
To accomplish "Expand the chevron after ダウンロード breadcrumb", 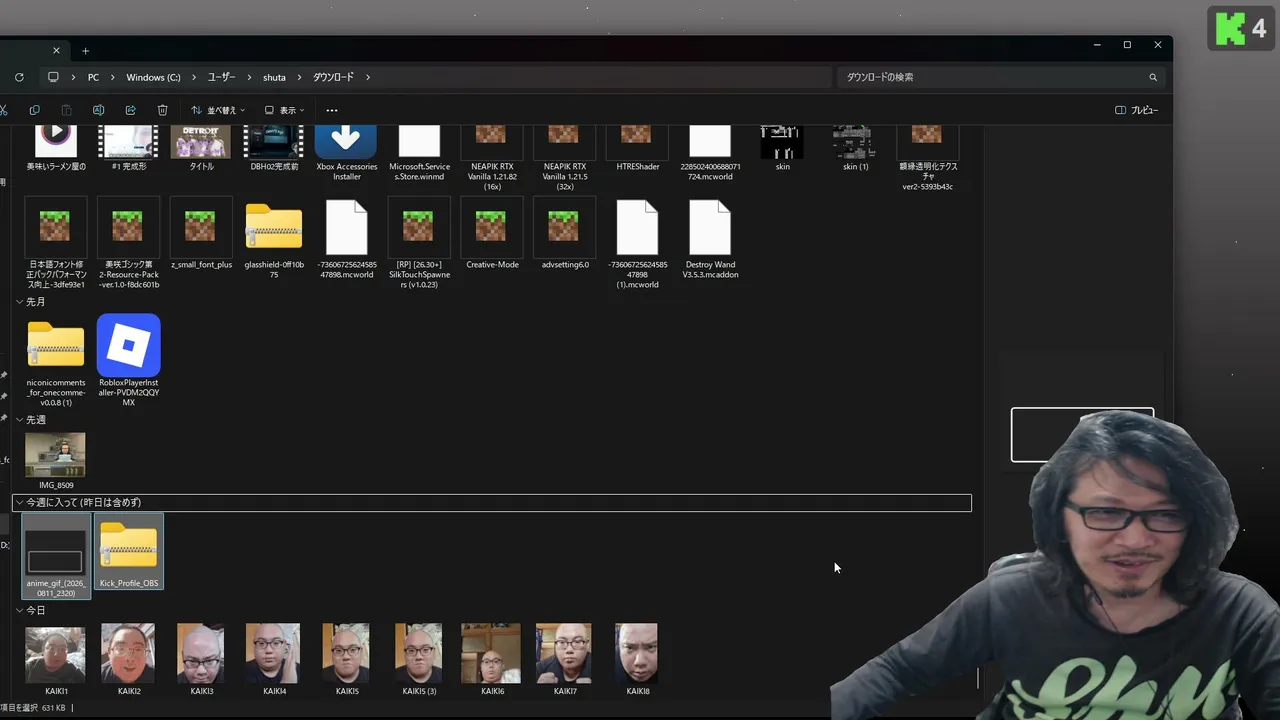I will [x=368, y=77].
